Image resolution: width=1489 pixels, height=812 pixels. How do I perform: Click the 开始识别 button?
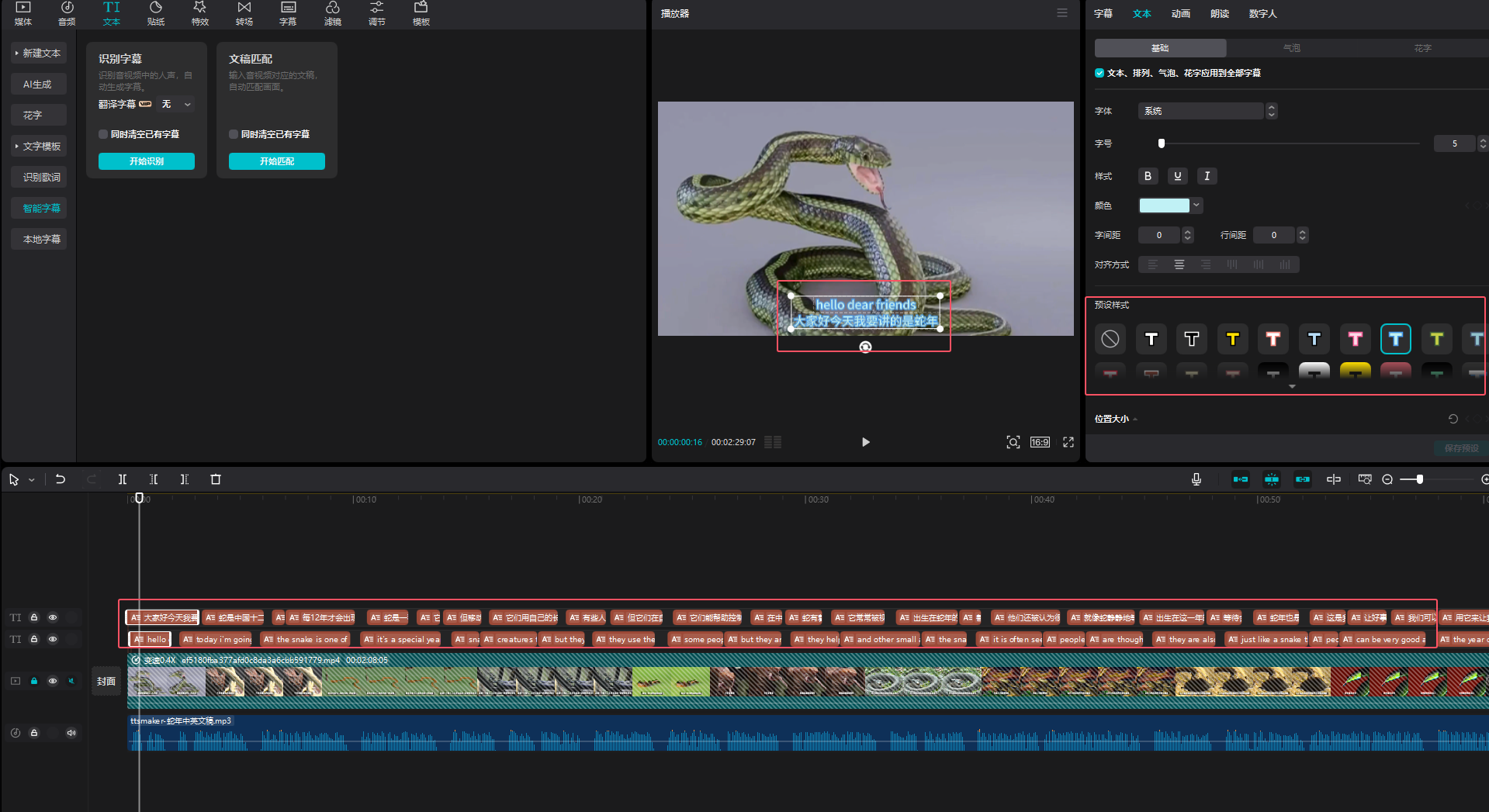coord(147,161)
